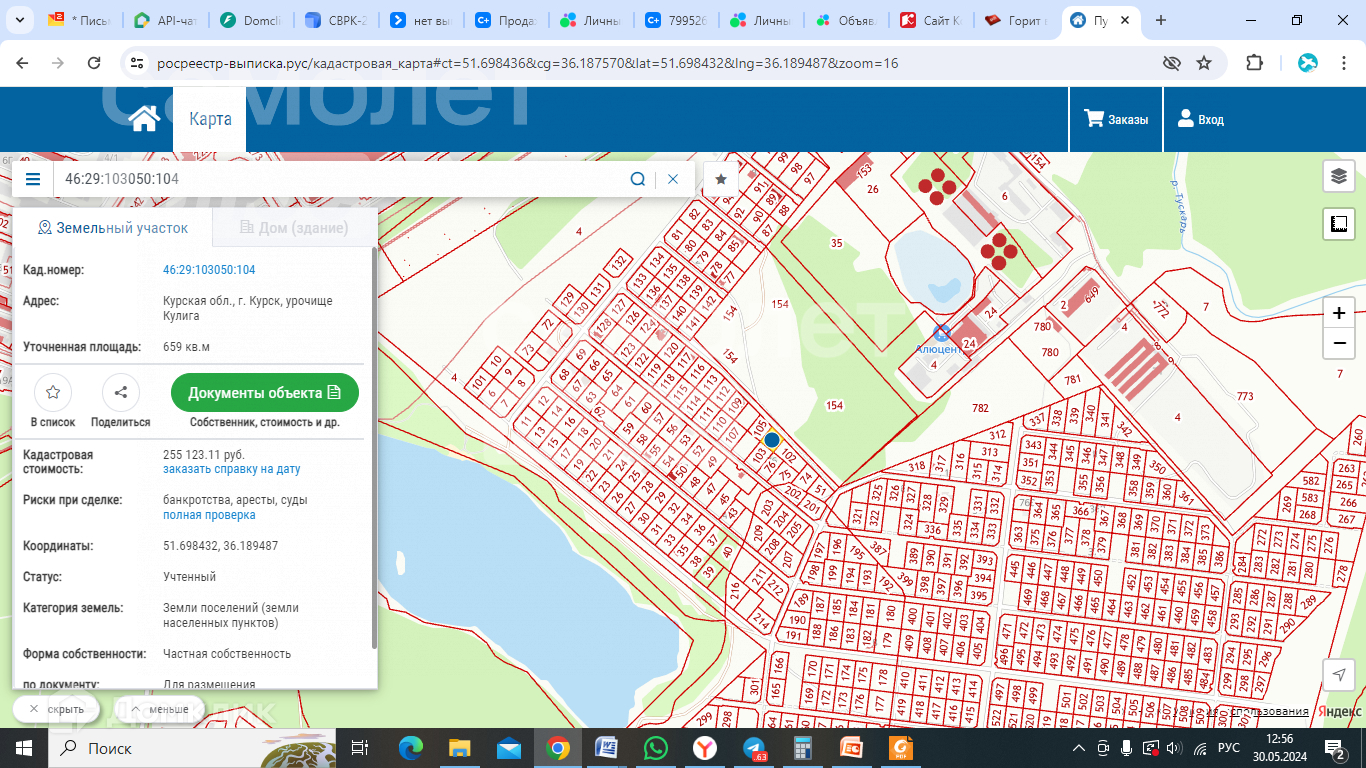Click the magnifier search icon
Screen dimensions: 1366x768
(637, 179)
